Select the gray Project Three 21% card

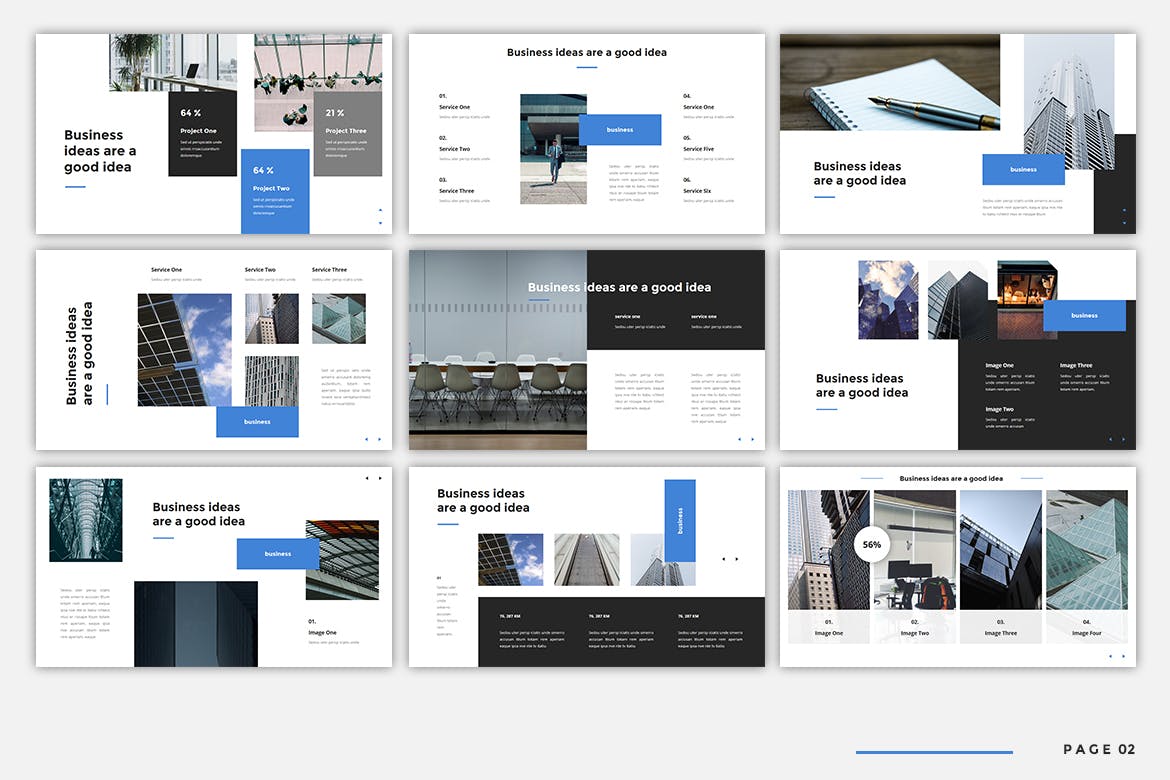[x=347, y=133]
